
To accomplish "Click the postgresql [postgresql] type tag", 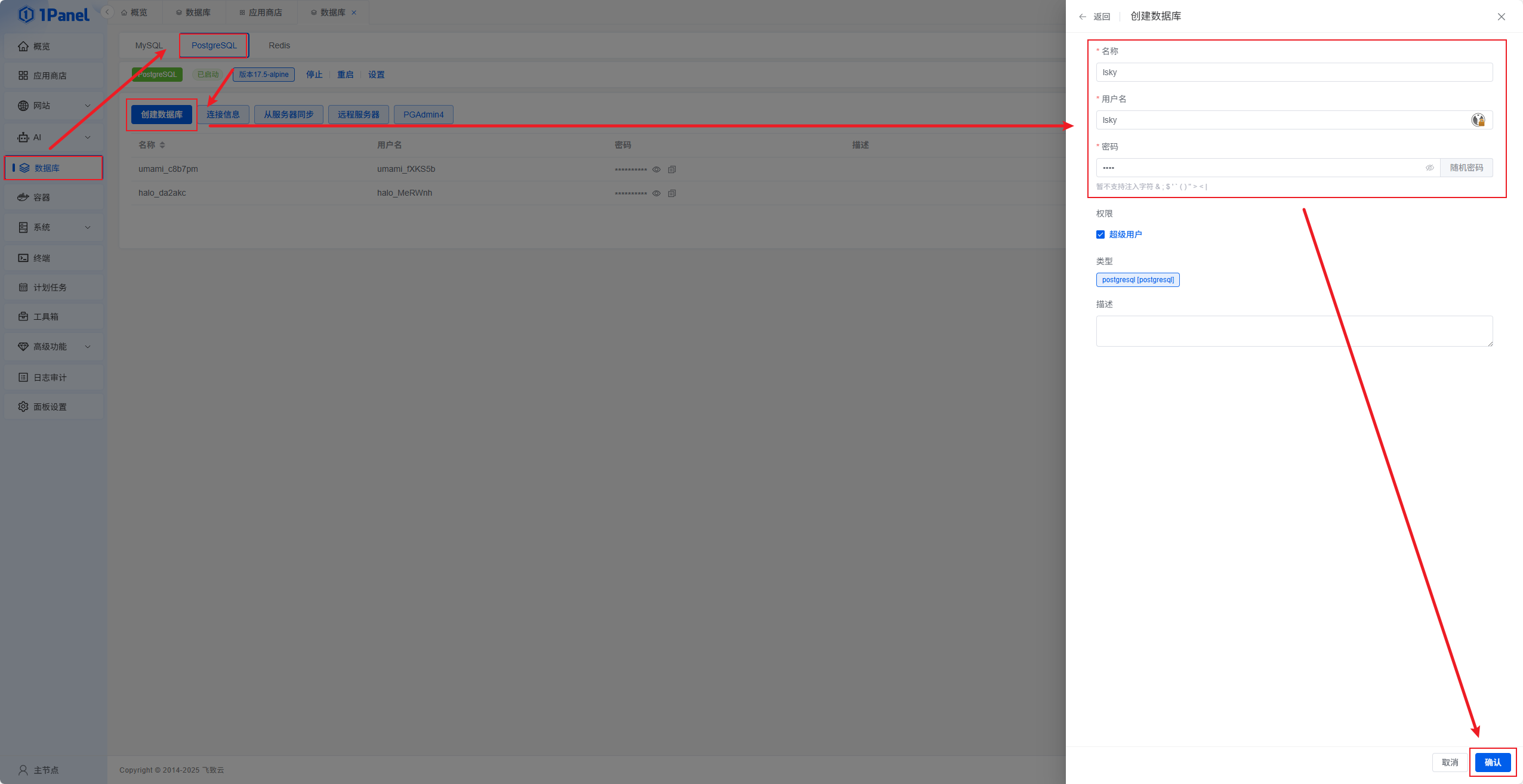I will (1138, 280).
